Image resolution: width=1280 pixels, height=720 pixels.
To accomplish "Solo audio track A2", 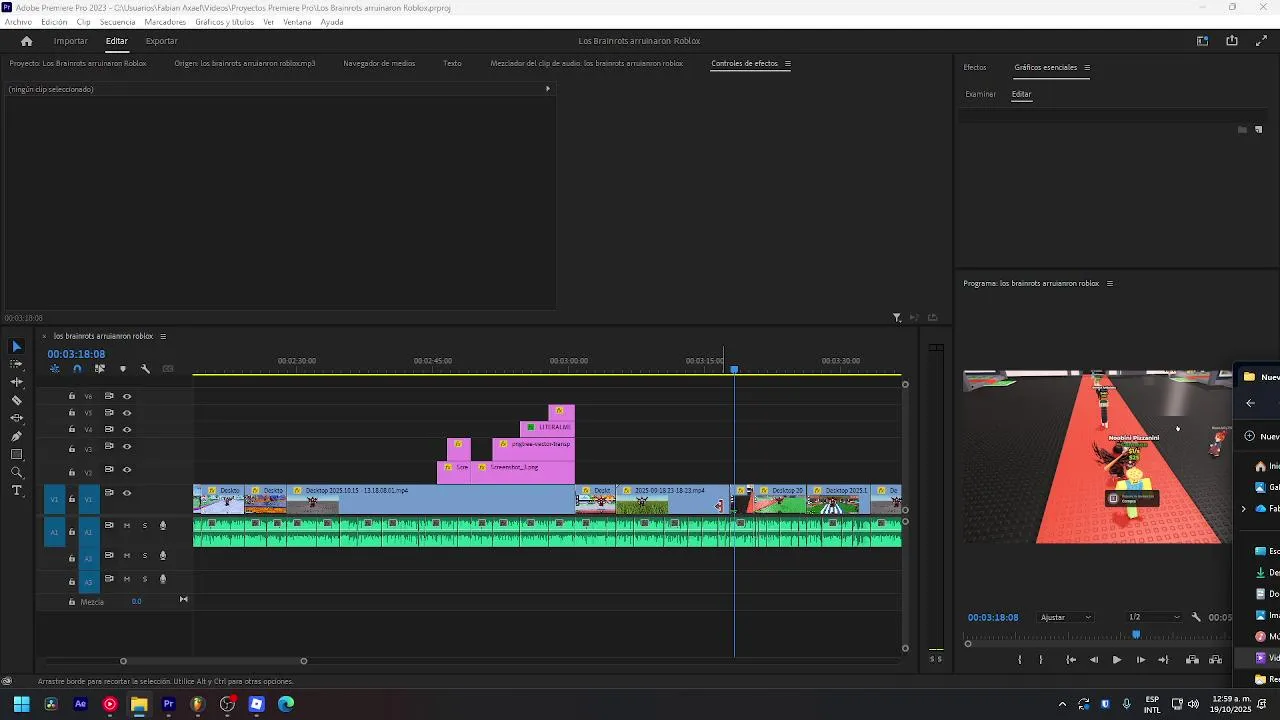I will [145, 556].
